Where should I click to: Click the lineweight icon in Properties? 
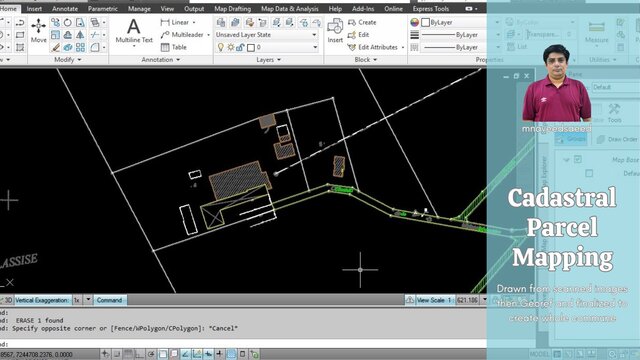pyautogui.click(x=415, y=35)
